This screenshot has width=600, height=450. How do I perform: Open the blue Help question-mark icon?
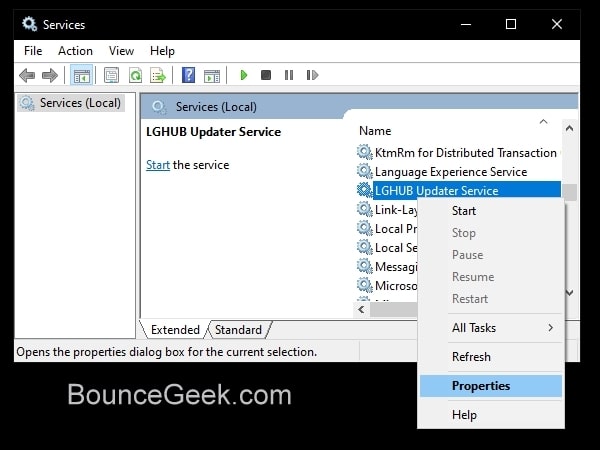(x=188, y=75)
